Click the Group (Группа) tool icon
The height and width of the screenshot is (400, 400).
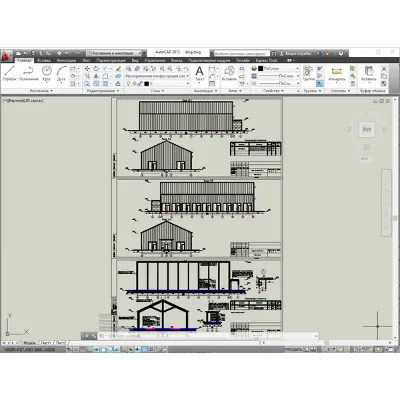click(x=308, y=73)
